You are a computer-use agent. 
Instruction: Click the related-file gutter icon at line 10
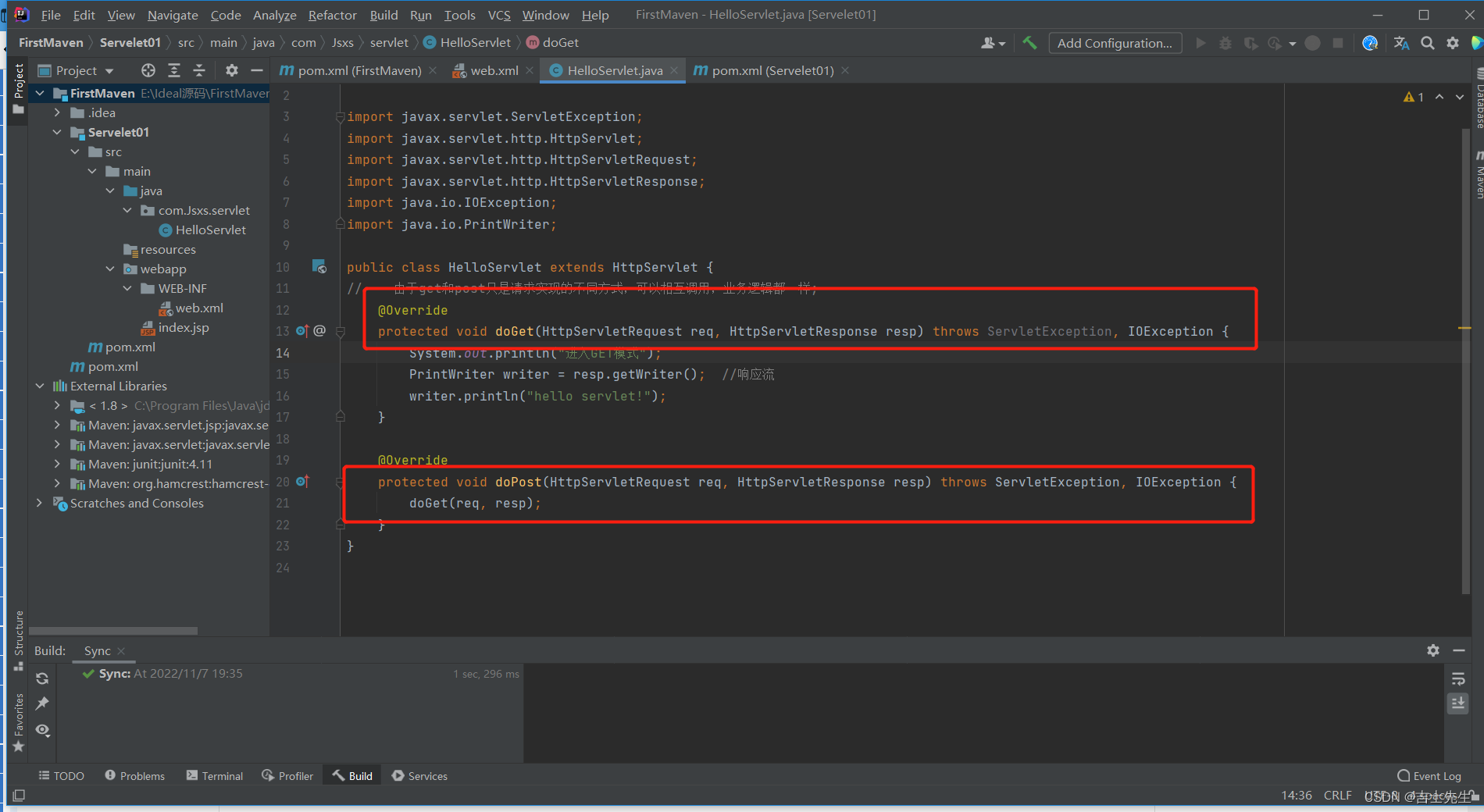coord(319,266)
